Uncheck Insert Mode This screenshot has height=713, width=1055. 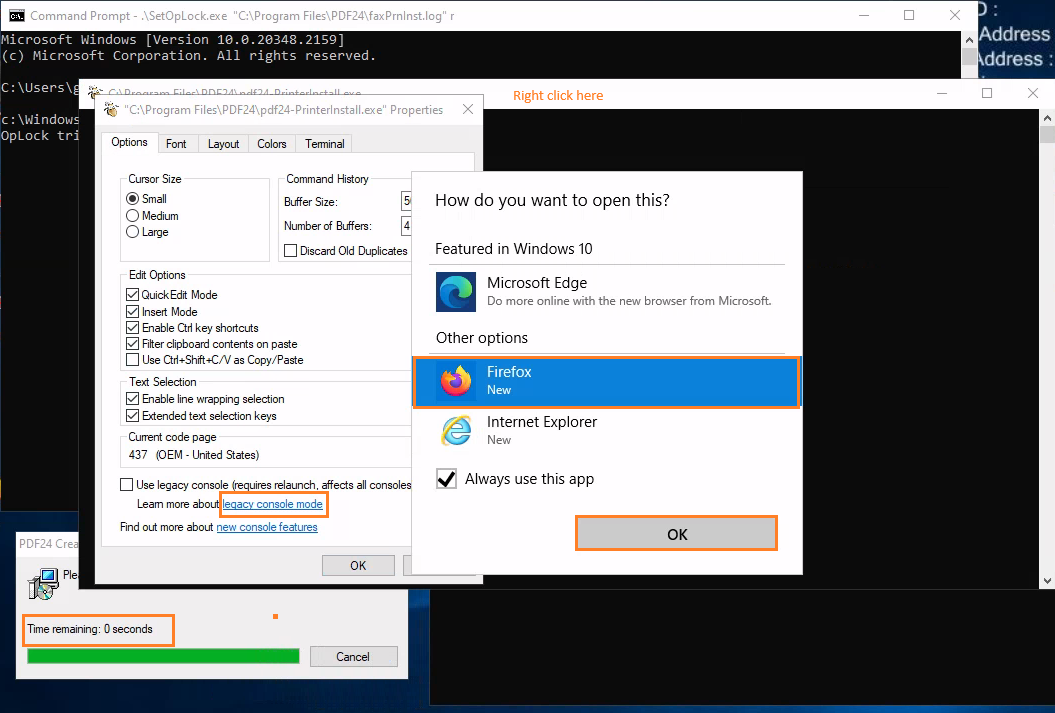(x=133, y=311)
